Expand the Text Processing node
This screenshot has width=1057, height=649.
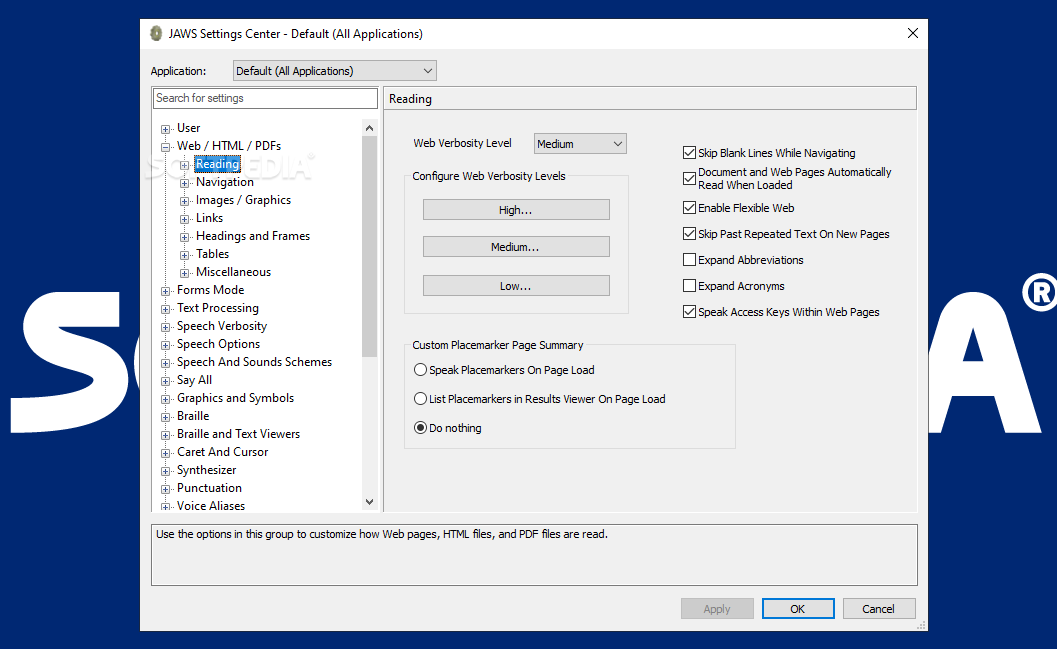(165, 309)
